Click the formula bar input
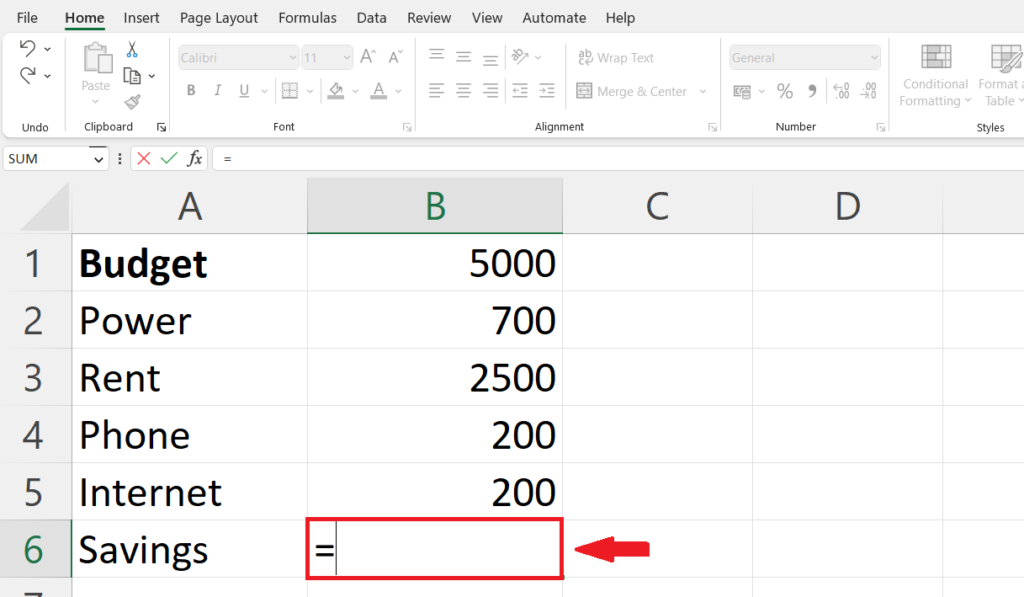 click(618, 159)
